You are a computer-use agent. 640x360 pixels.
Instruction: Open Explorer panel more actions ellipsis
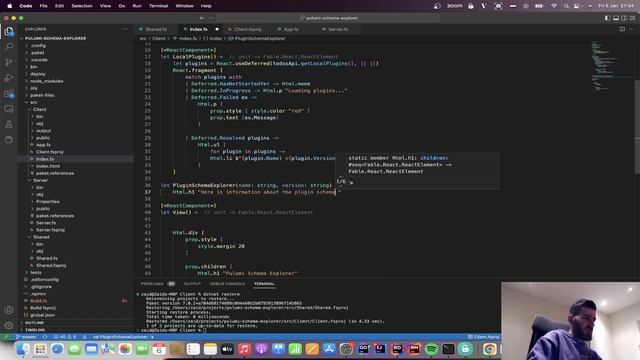pyautogui.click(x=124, y=29)
